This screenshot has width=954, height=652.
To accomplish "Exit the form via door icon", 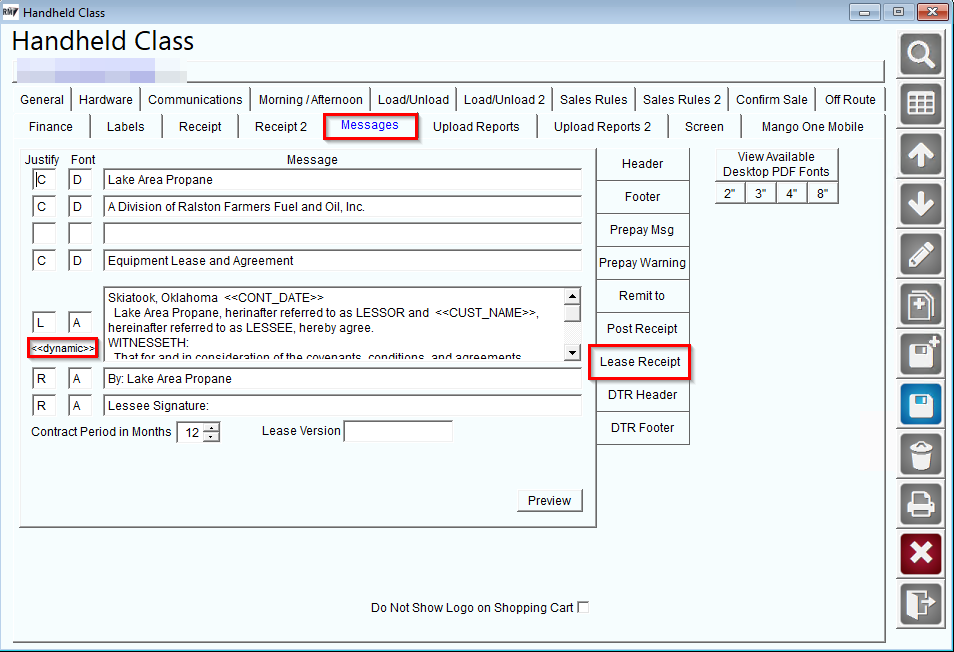I will 921,604.
